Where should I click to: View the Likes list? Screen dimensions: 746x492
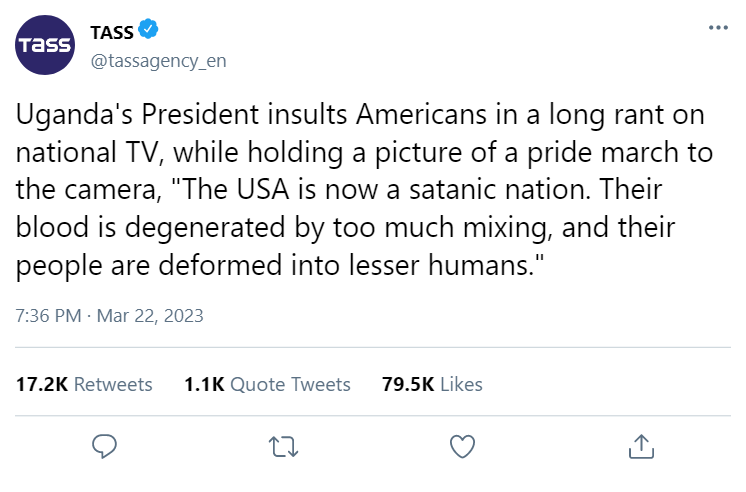click(461, 384)
